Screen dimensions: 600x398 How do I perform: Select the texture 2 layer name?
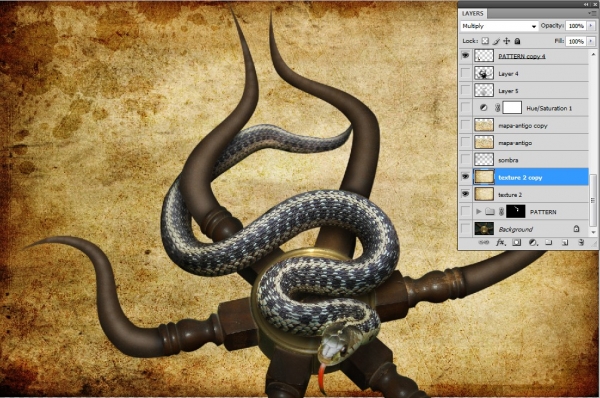510,195
